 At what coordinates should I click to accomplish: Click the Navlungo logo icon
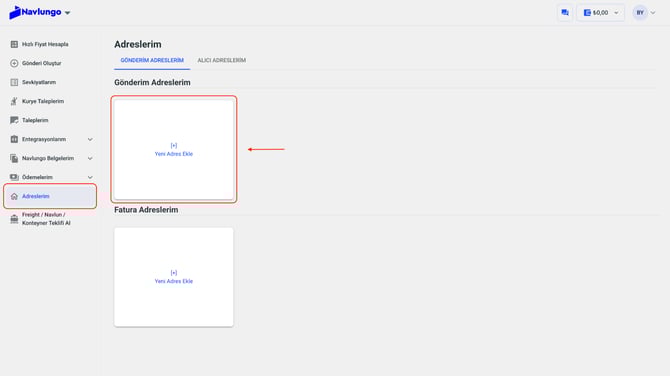15,12
